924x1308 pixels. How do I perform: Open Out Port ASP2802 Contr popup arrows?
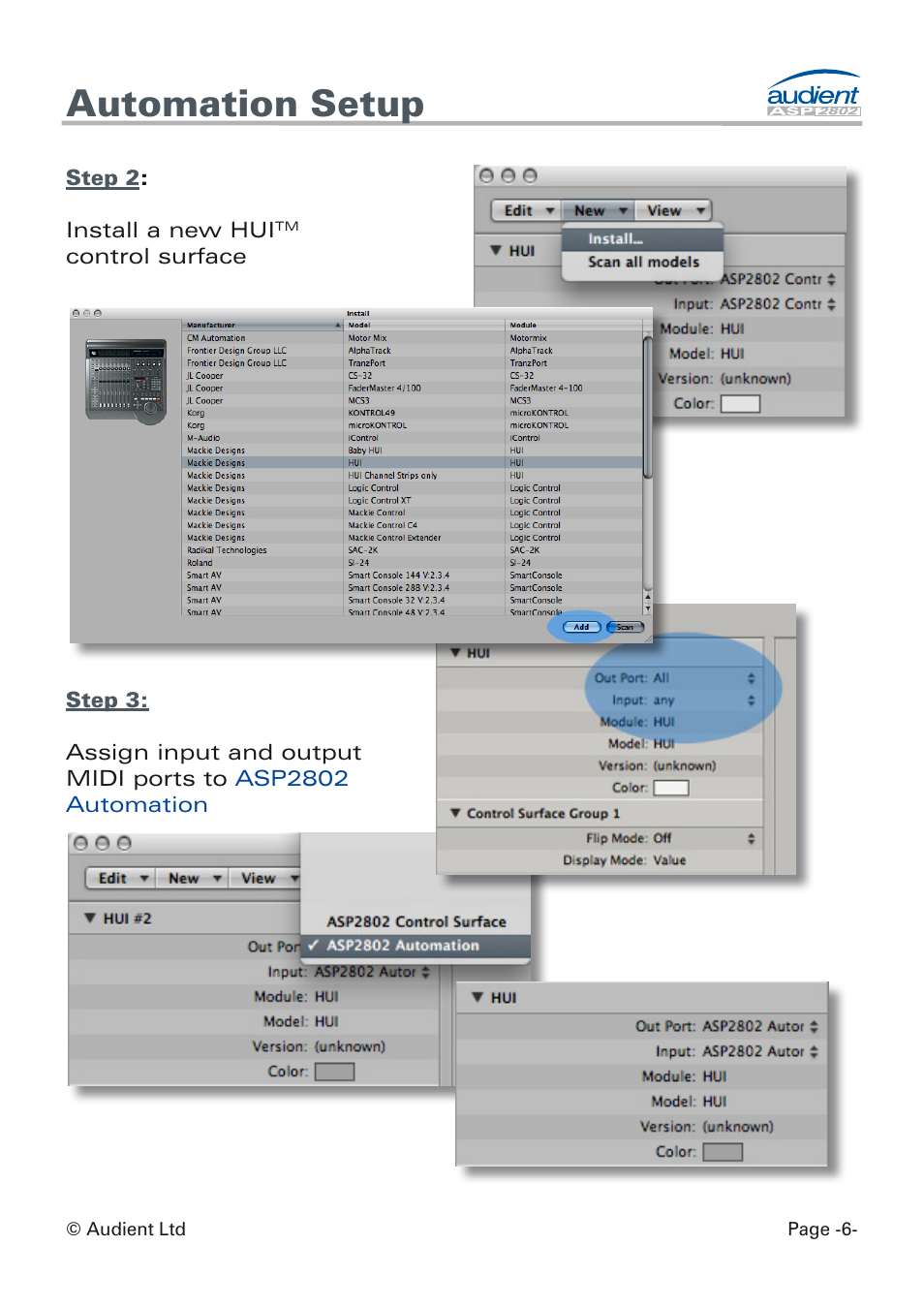pyautogui.click(x=831, y=279)
